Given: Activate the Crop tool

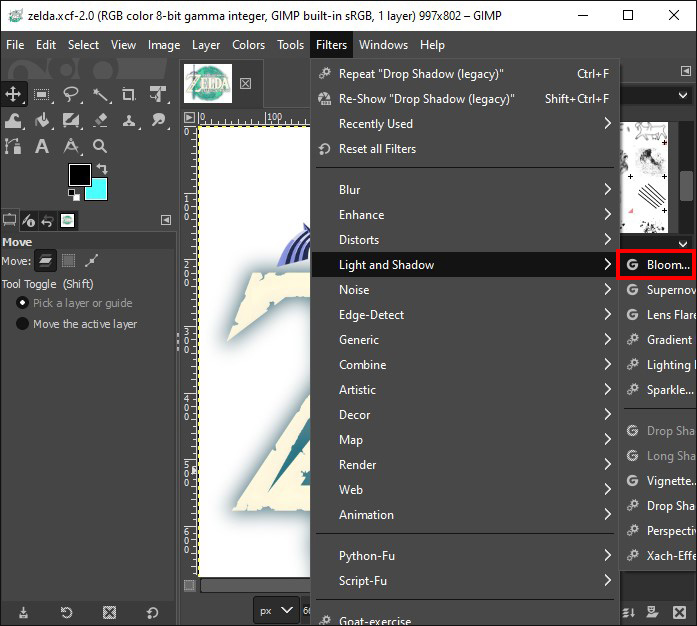Looking at the screenshot, I should click(x=129, y=95).
